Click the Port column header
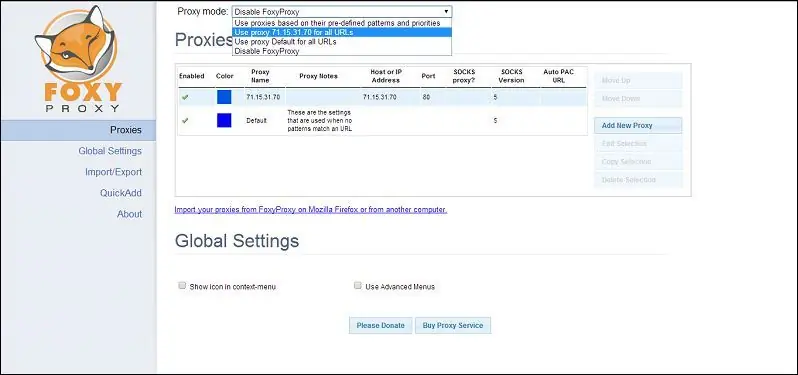Image resolution: width=798 pixels, height=375 pixels. [429, 76]
